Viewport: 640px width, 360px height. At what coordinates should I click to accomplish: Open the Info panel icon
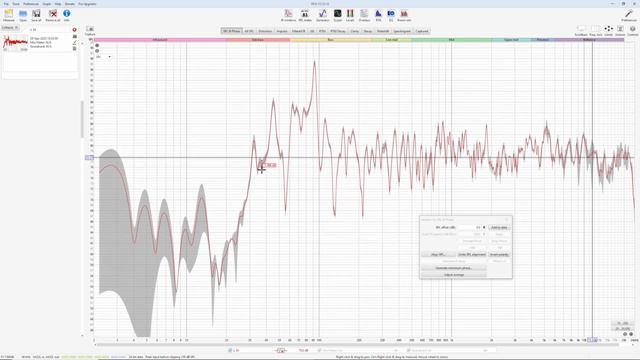pyautogui.click(x=67, y=15)
